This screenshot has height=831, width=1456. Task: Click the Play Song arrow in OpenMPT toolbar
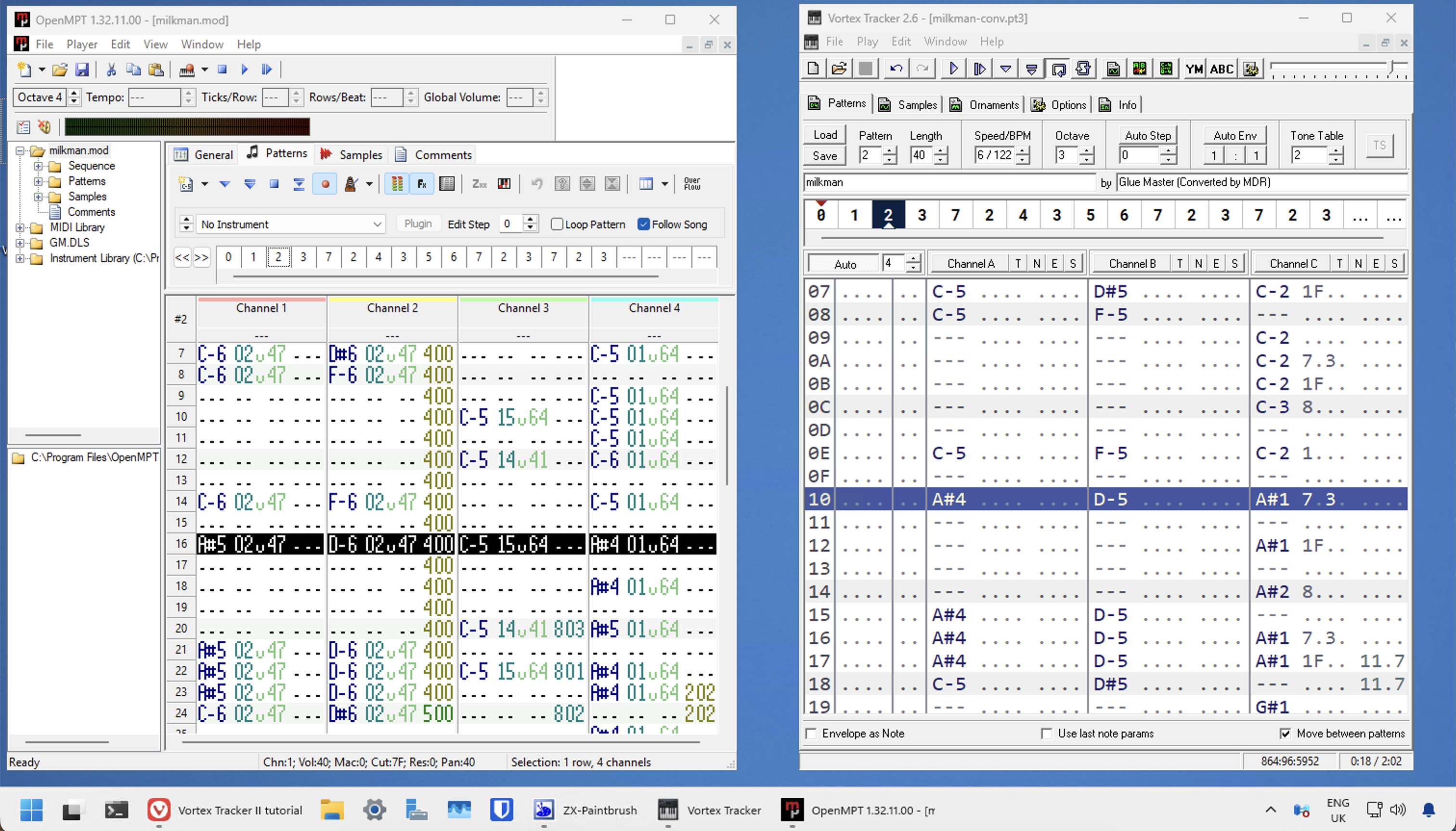[x=245, y=70]
